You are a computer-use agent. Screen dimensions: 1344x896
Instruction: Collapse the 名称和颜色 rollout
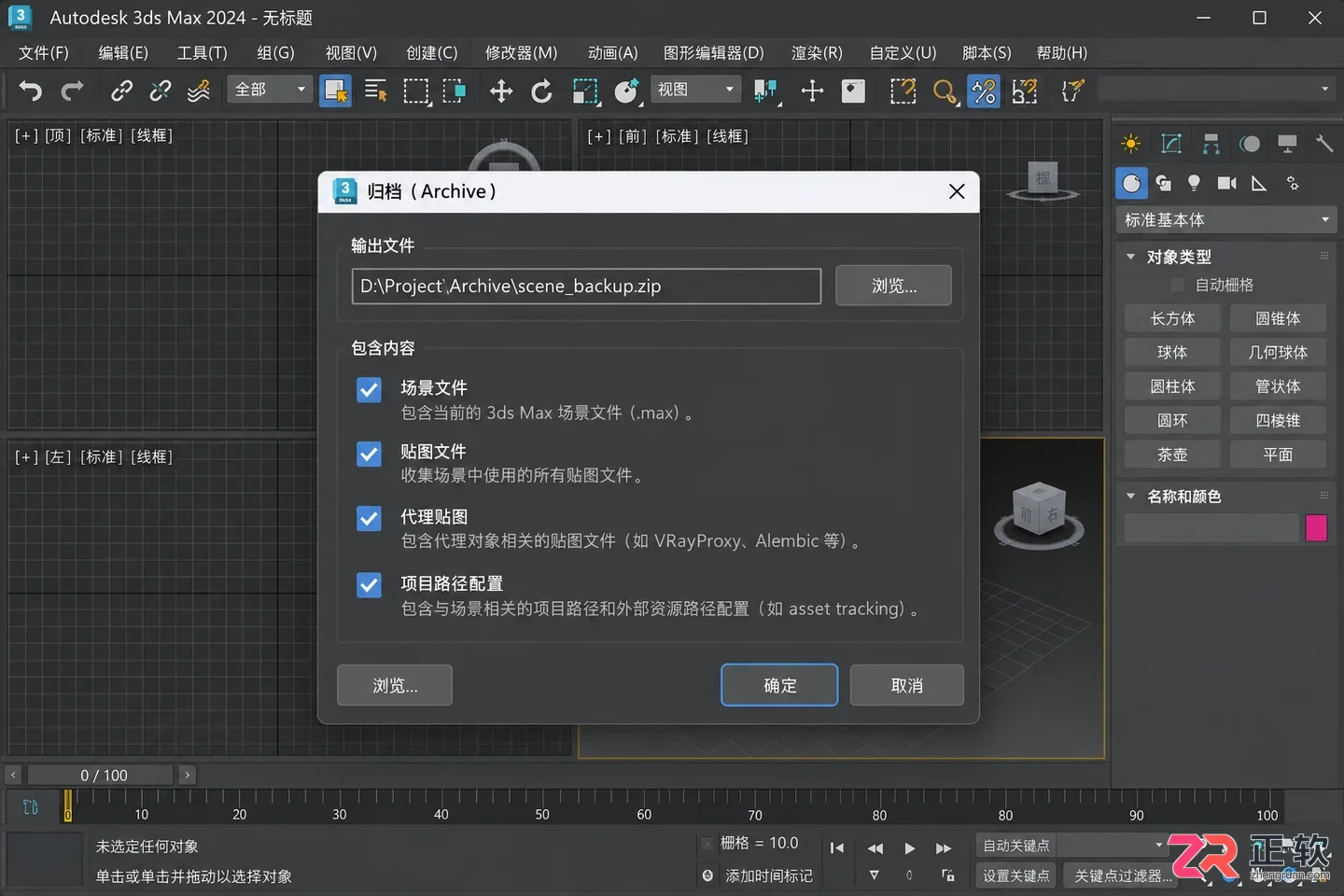point(1131,497)
